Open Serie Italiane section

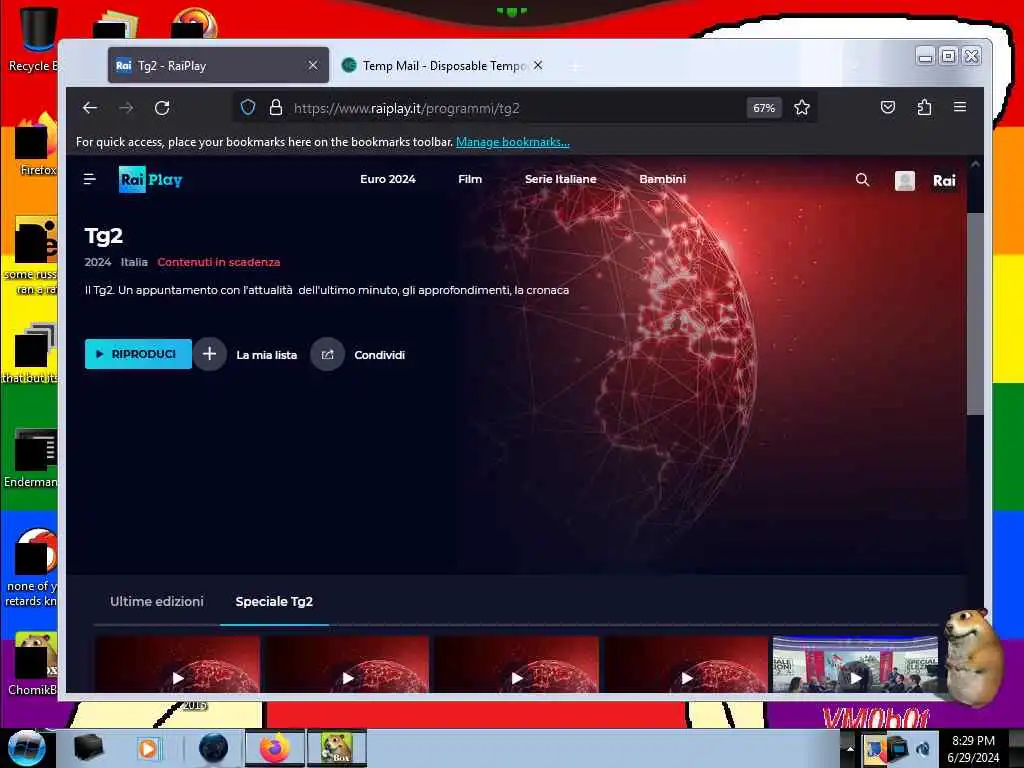560,179
